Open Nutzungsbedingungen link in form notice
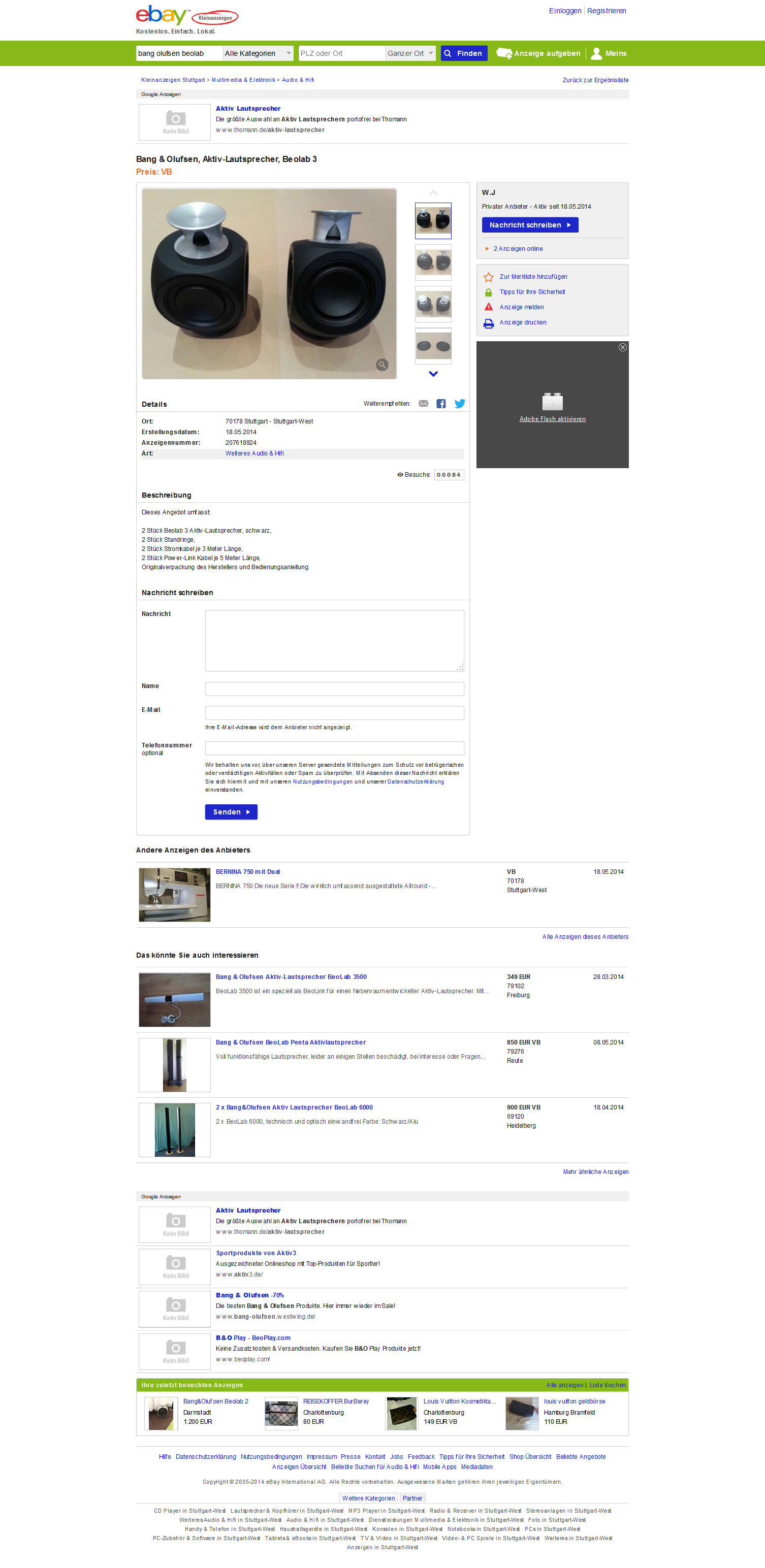This screenshot has height=1568, width=765. (323, 782)
